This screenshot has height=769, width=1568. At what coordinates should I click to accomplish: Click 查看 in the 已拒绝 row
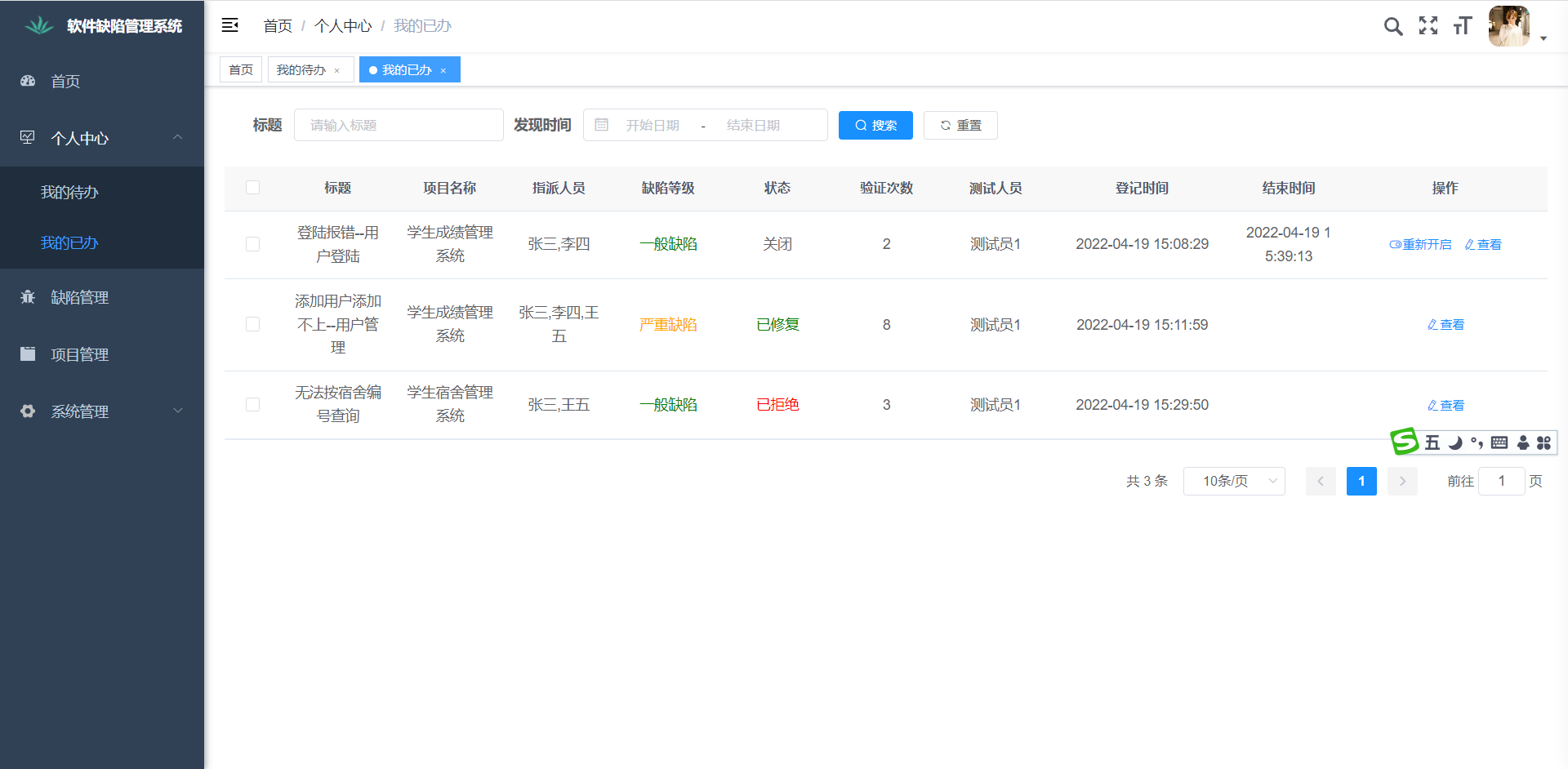click(x=1445, y=405)
